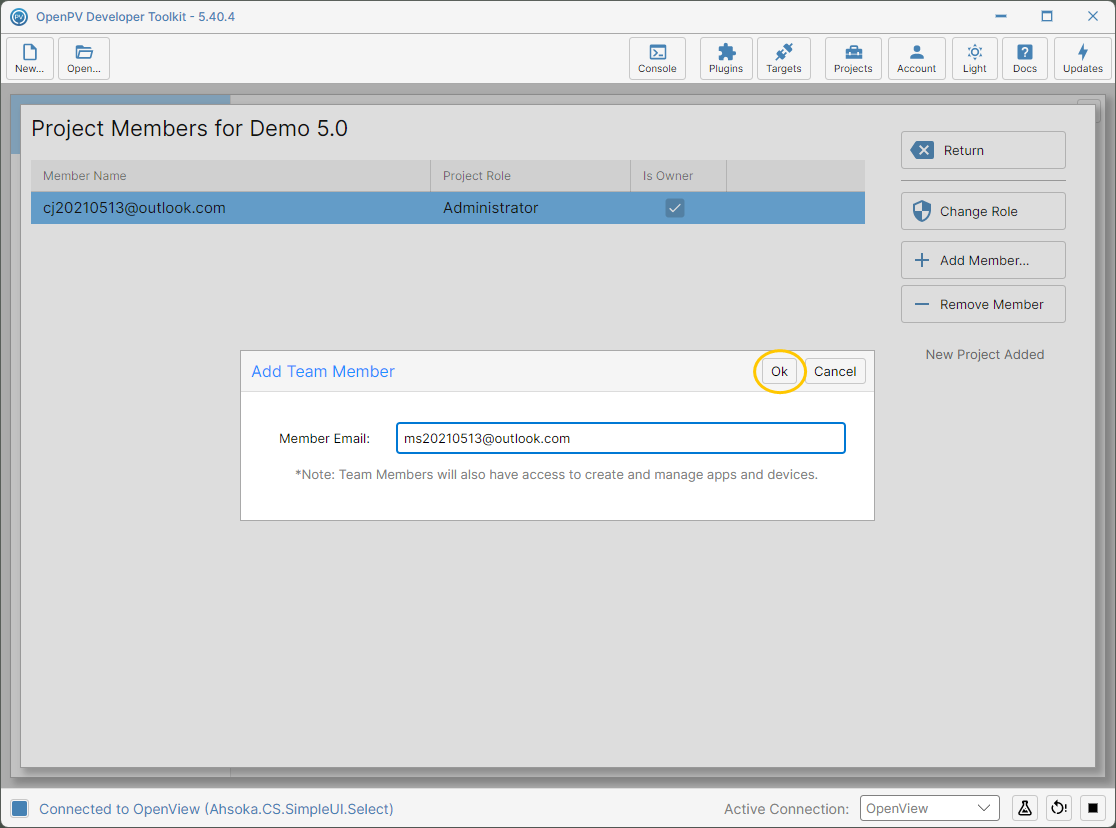Open the Console panel

pos(657,58)
